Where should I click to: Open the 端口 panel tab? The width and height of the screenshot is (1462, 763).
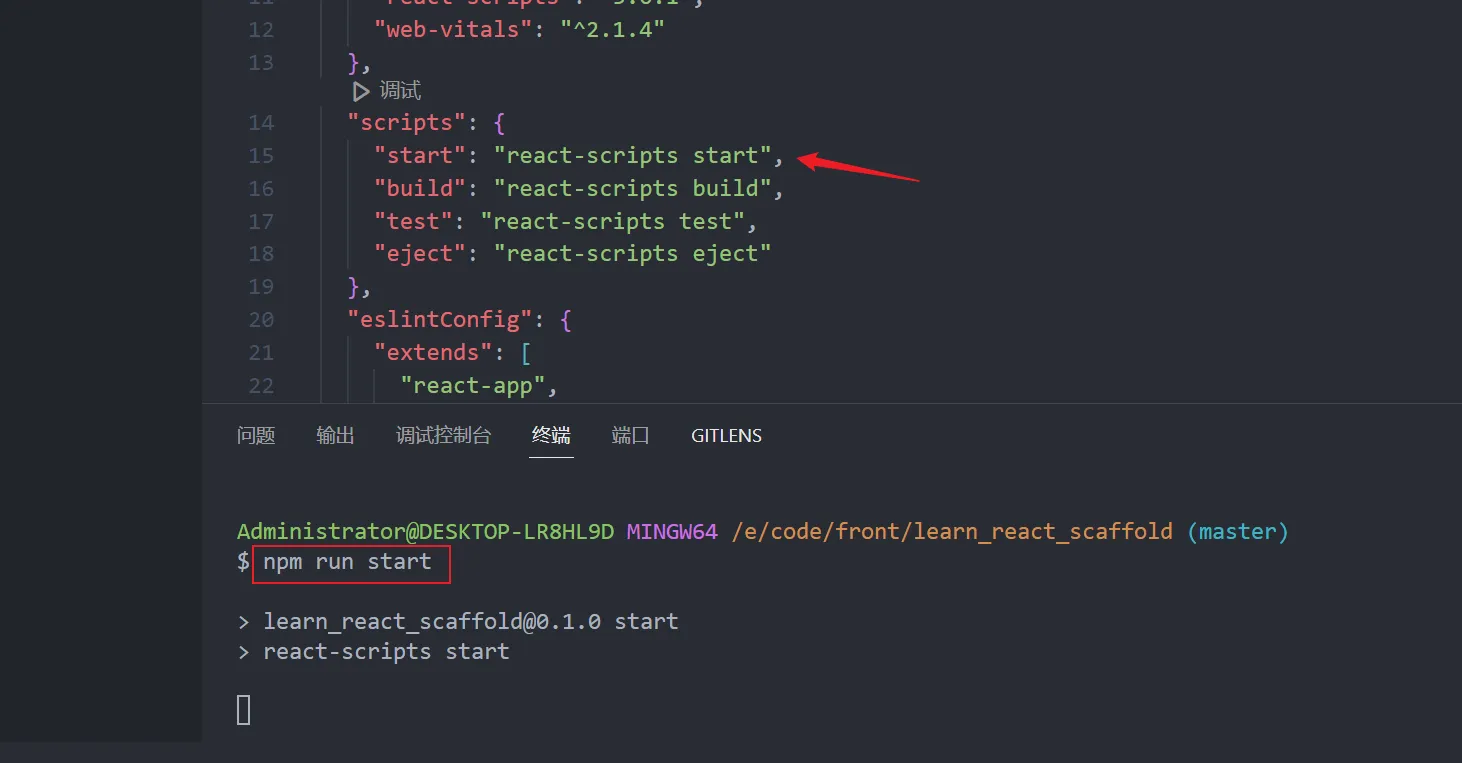click(x=630, y=436)
